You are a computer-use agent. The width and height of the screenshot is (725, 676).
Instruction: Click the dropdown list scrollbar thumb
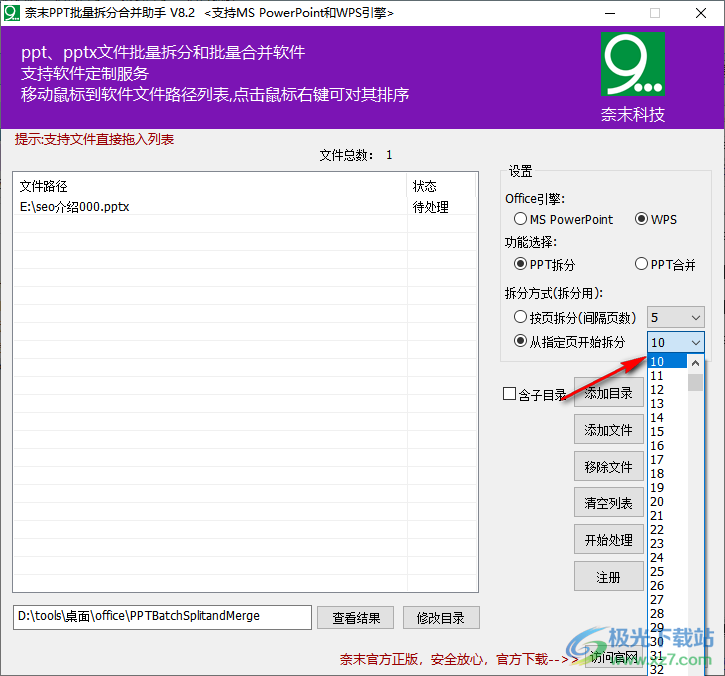tap(695, 382)
